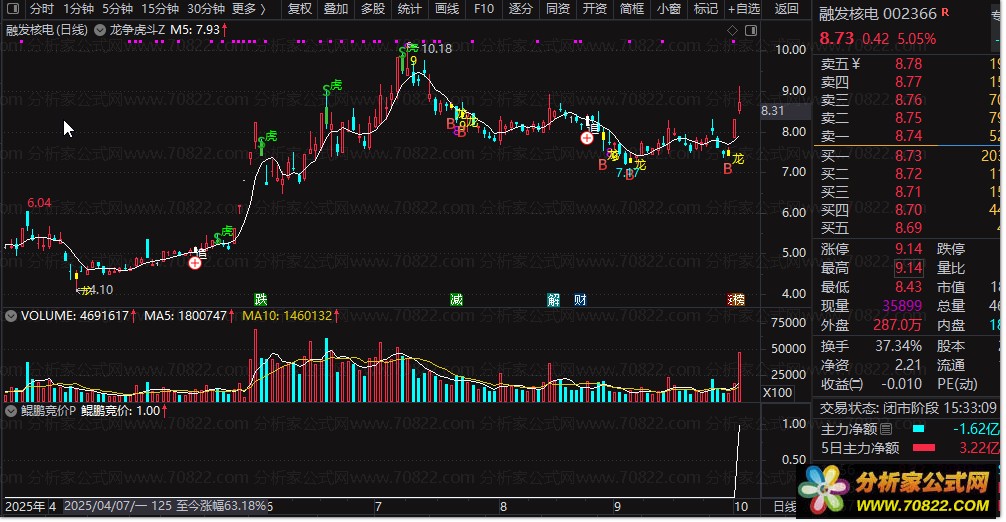1006x522 pixels.
Task: Click the 解 event marker
Action: pyautogui.click(x=554, y=299)
